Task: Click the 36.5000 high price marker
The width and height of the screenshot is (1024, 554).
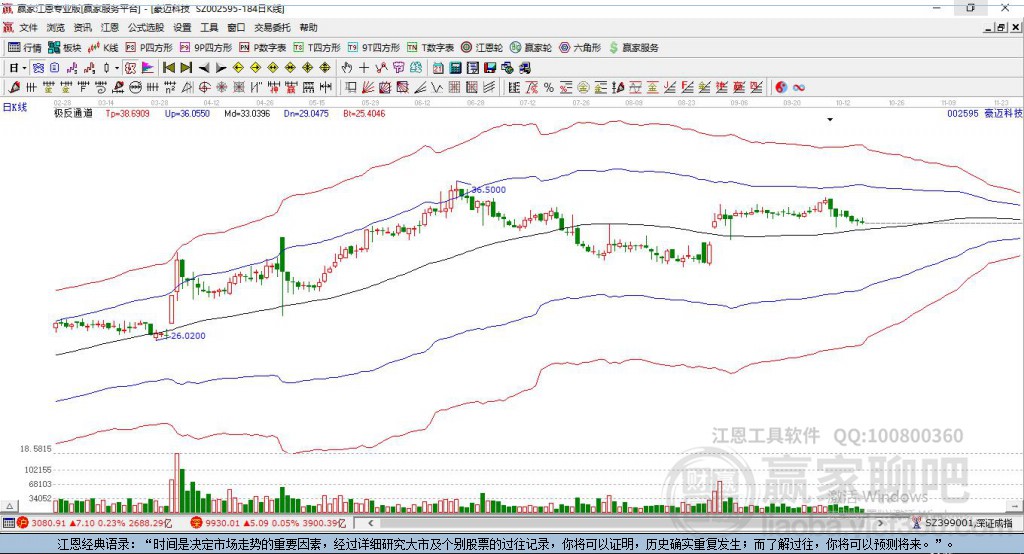Action: coord(488,189)
